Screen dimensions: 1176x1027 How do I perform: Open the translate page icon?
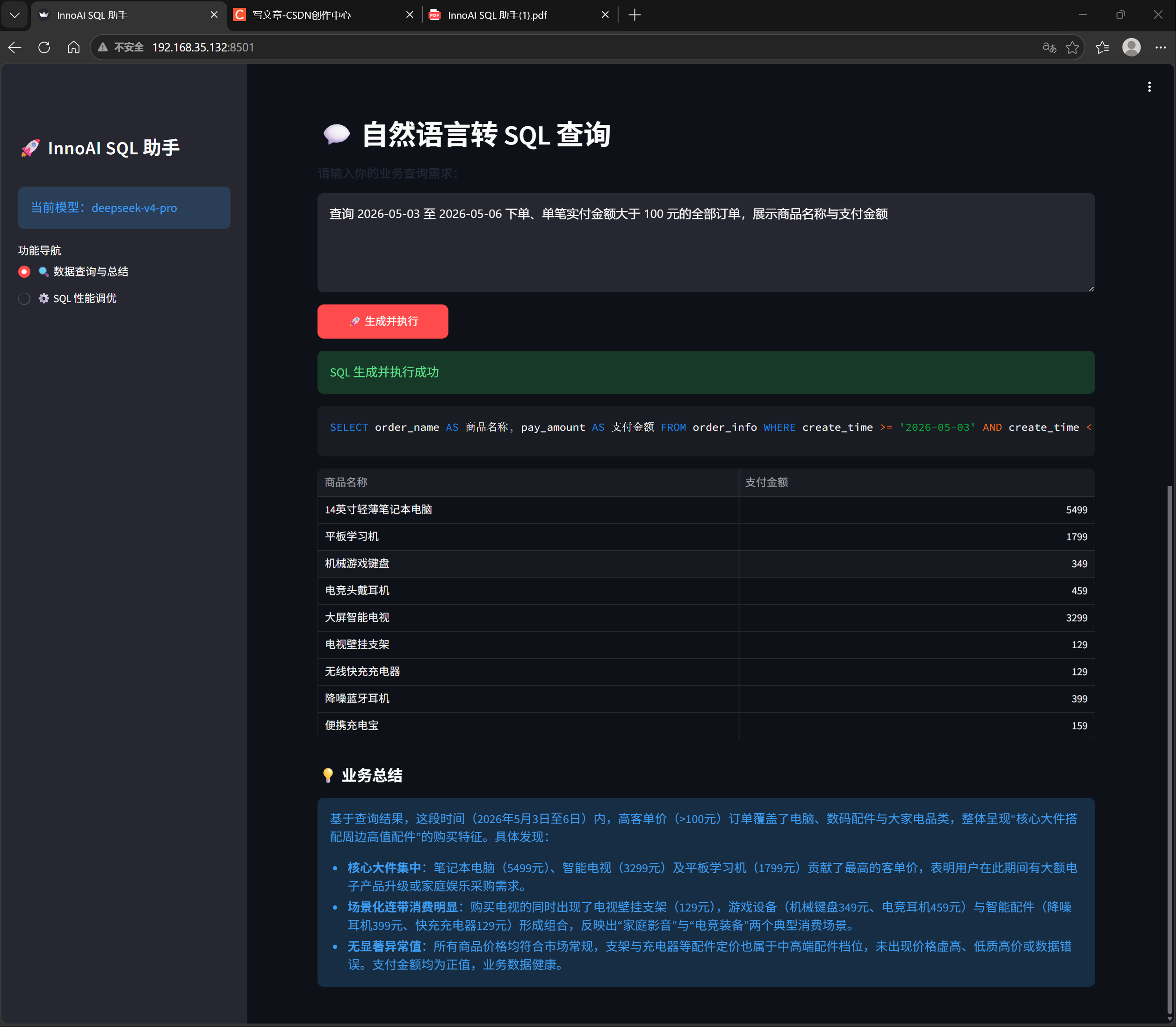click(x=1049, y=47)
